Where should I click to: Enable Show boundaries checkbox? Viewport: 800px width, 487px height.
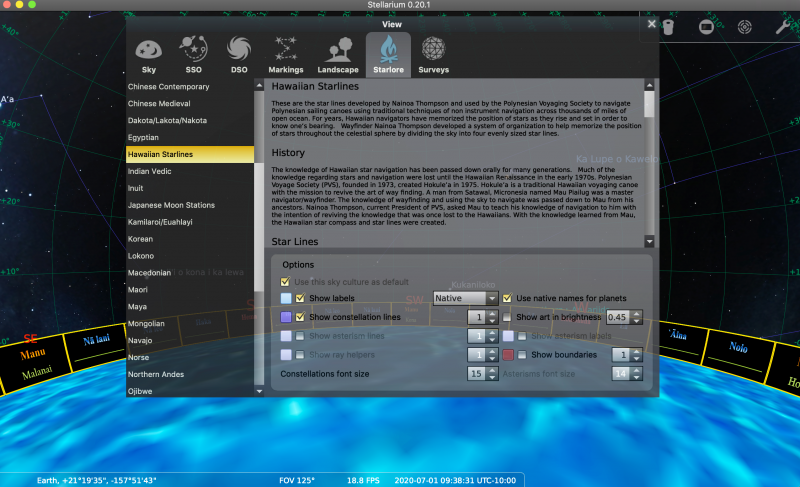coord(522,354)
